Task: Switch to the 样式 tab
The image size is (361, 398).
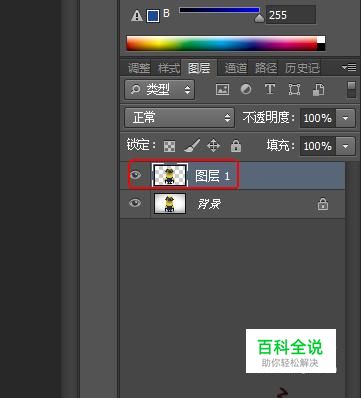Action: tap(169, 69)
